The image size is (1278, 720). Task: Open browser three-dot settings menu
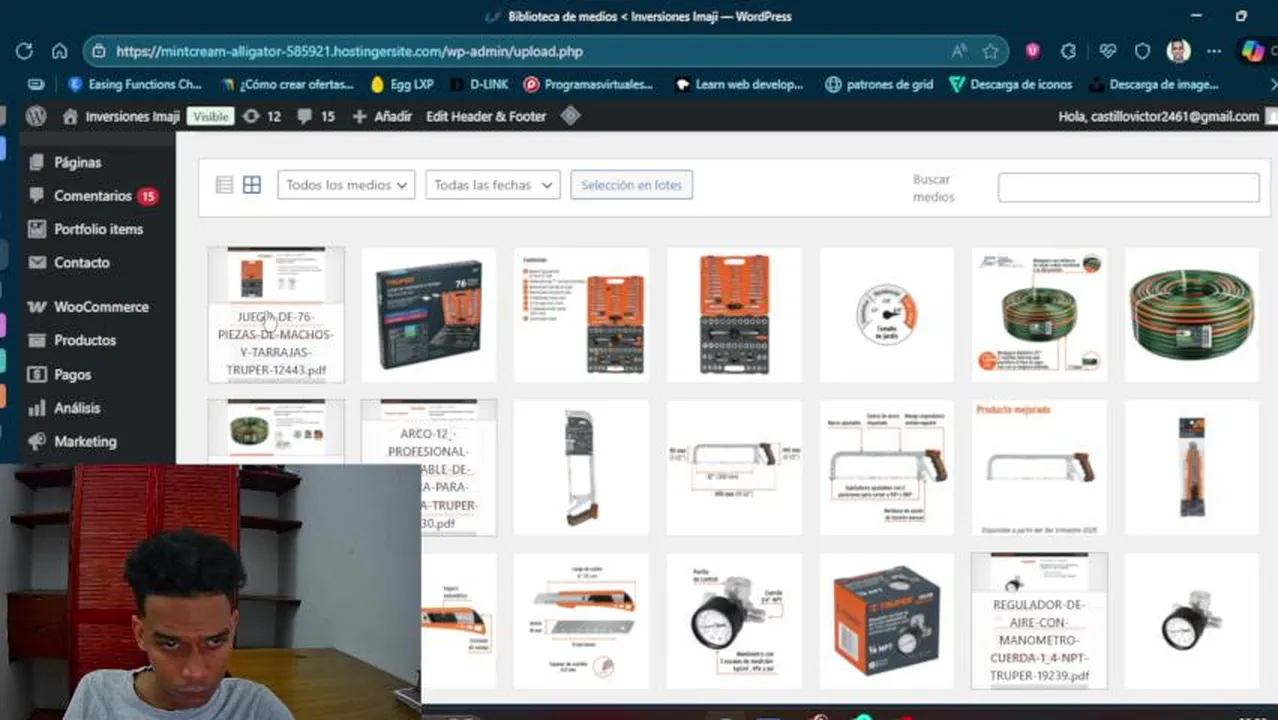1214,51
